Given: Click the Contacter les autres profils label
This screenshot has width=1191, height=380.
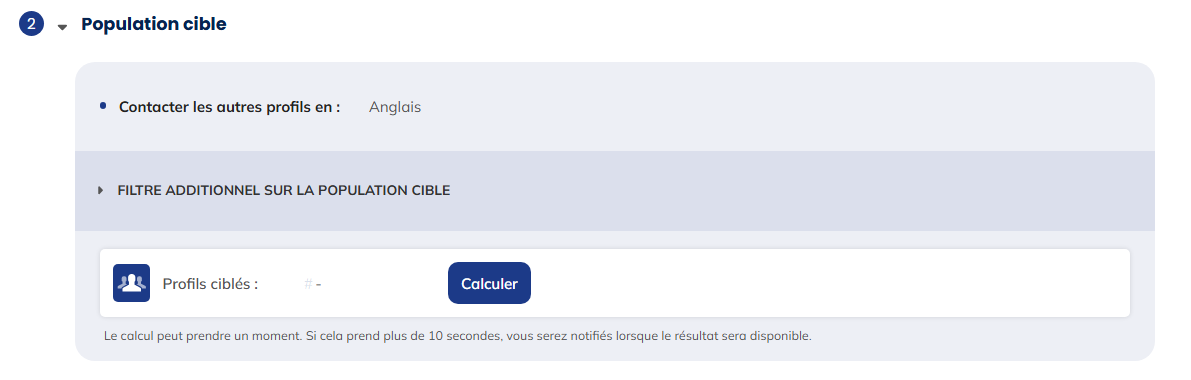Looking at the screenshot, I should [229, 107].
